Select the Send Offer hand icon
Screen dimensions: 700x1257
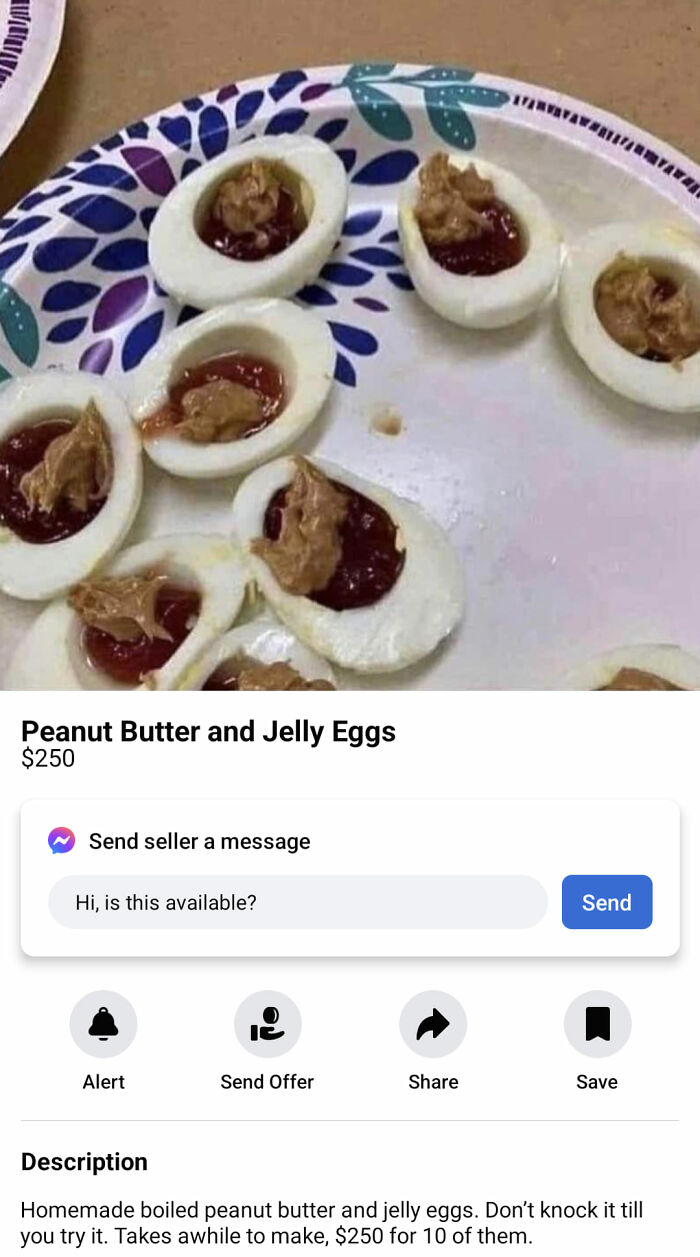coord(267,1023)
